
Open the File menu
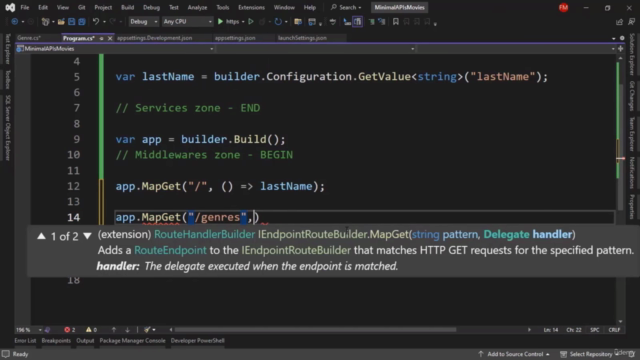[x=25, y=7]
